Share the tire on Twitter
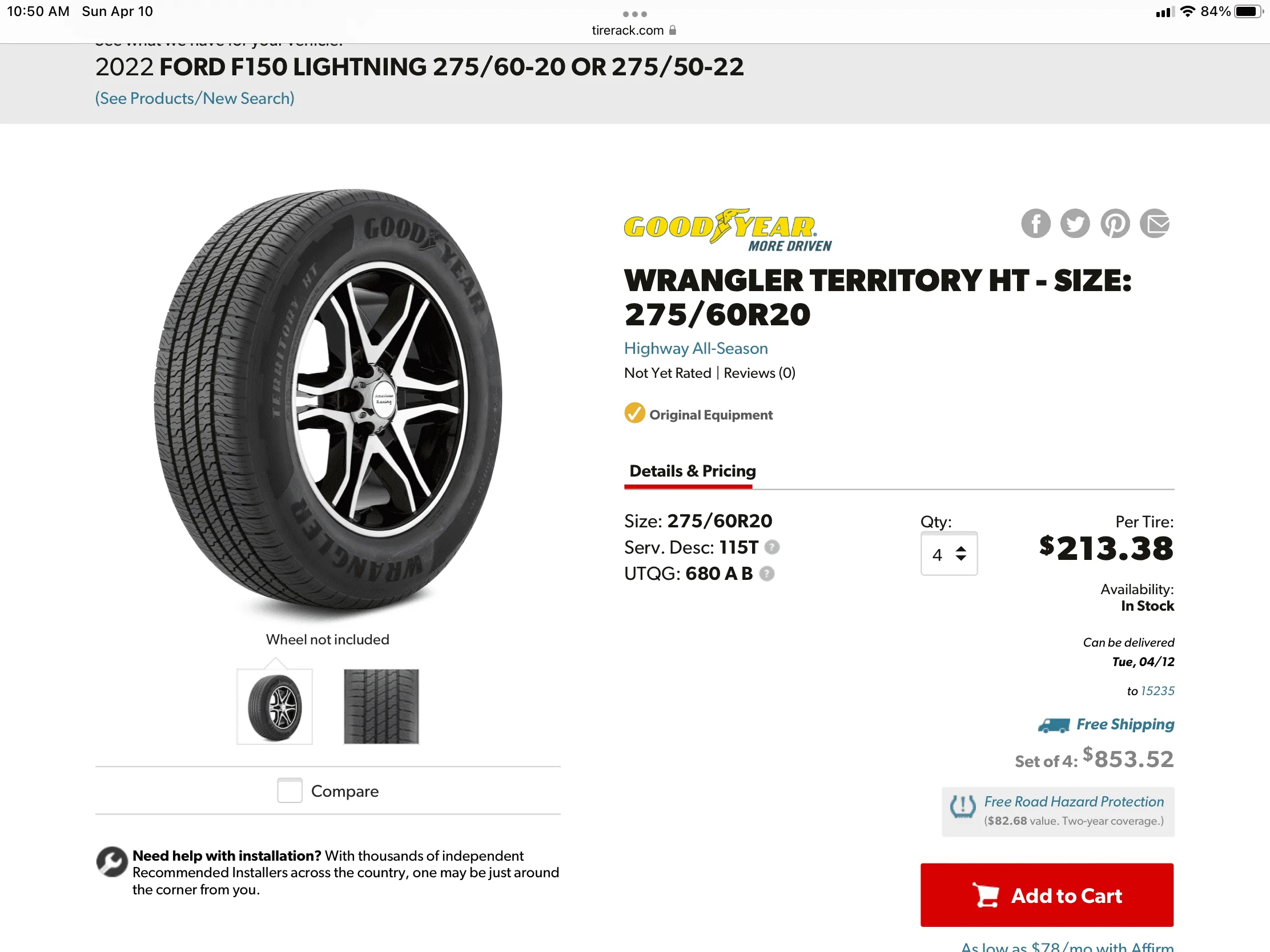The height and width of the screenshot is (952, 1270). pyautogui.click(x=1075, y=224)
